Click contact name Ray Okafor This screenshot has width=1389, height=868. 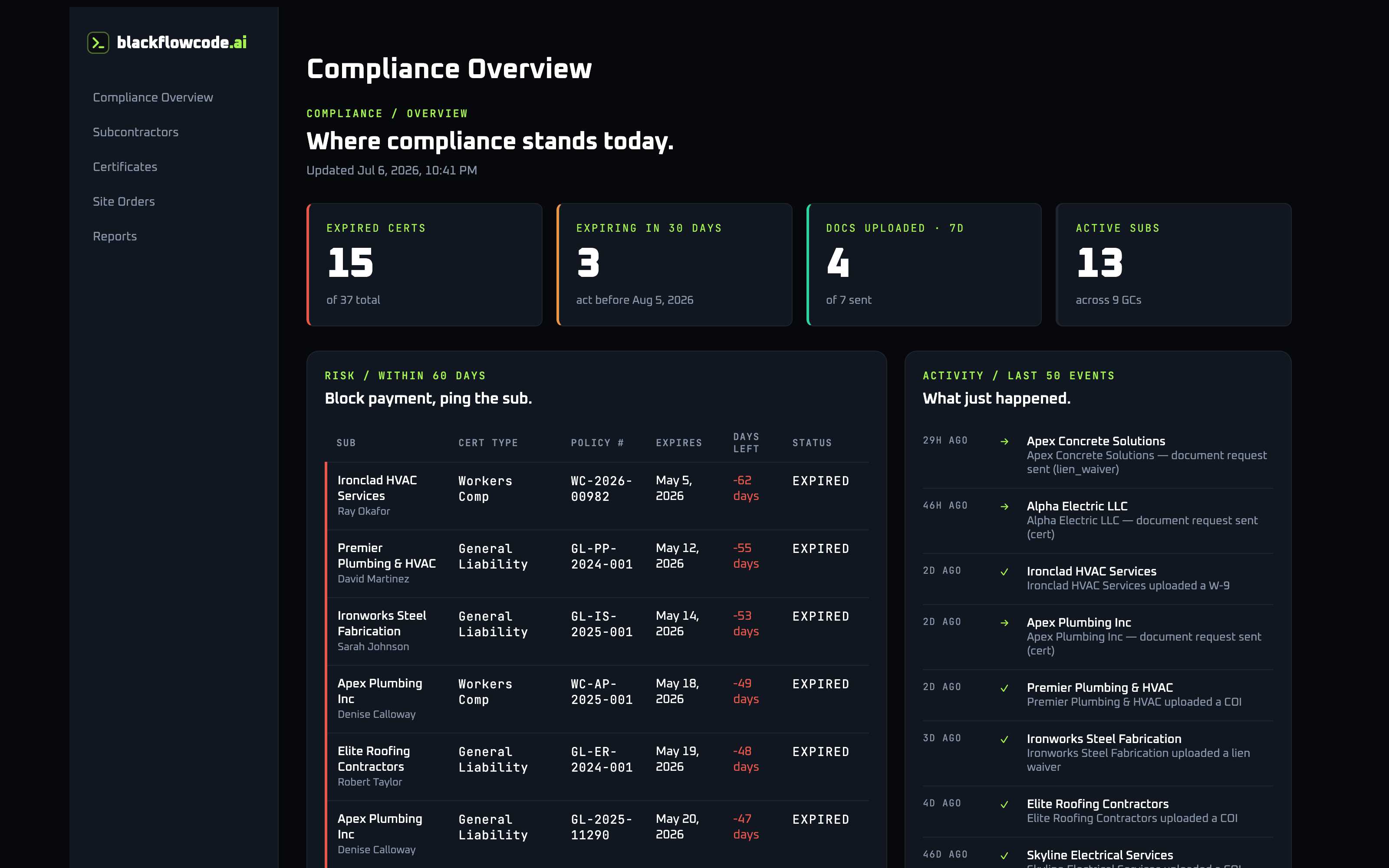[x=363, y=511]
